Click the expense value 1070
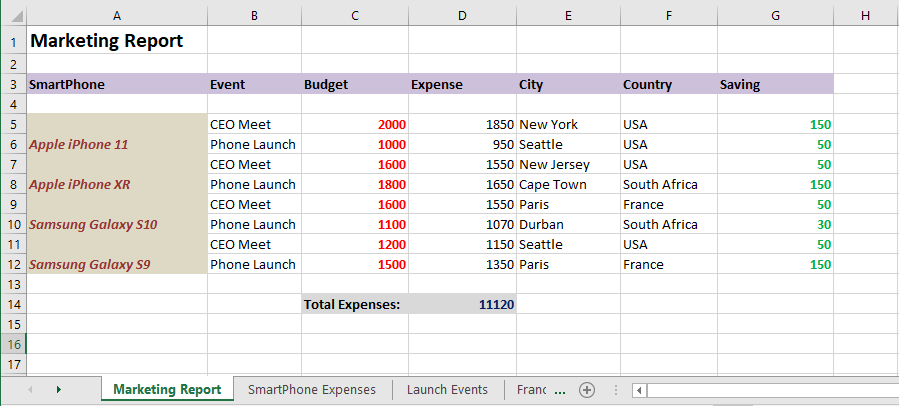 [x=462, y=225]
